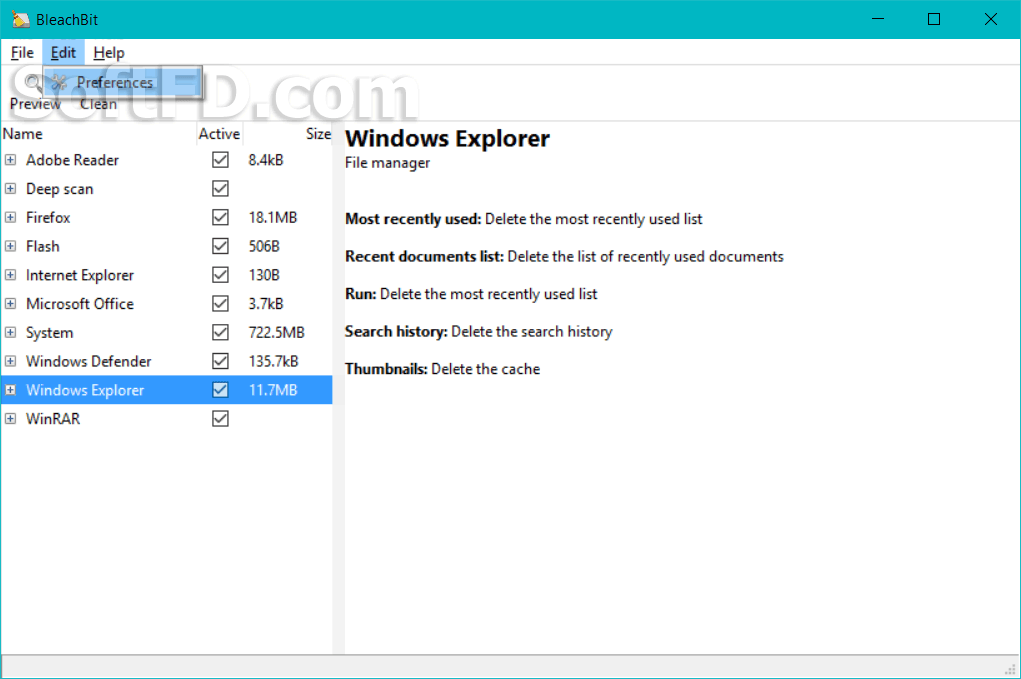Expand the Adobe Reader tree node

click(10, 160)
